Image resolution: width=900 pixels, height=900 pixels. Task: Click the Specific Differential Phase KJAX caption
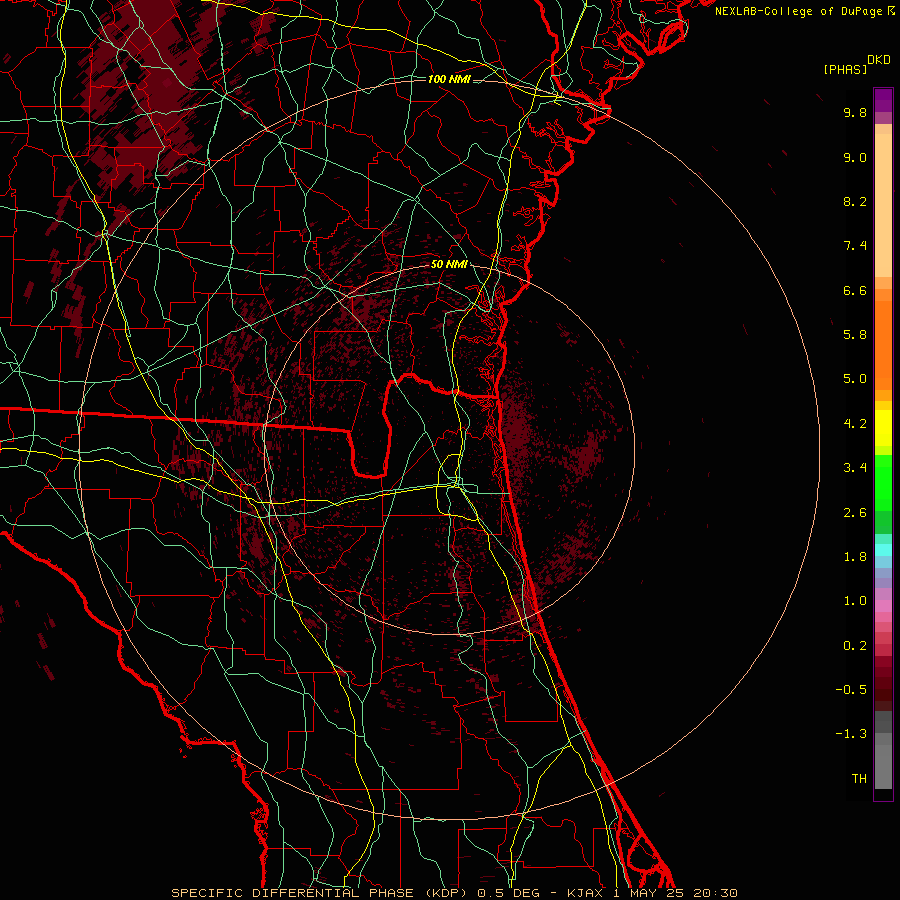point(454,893)
